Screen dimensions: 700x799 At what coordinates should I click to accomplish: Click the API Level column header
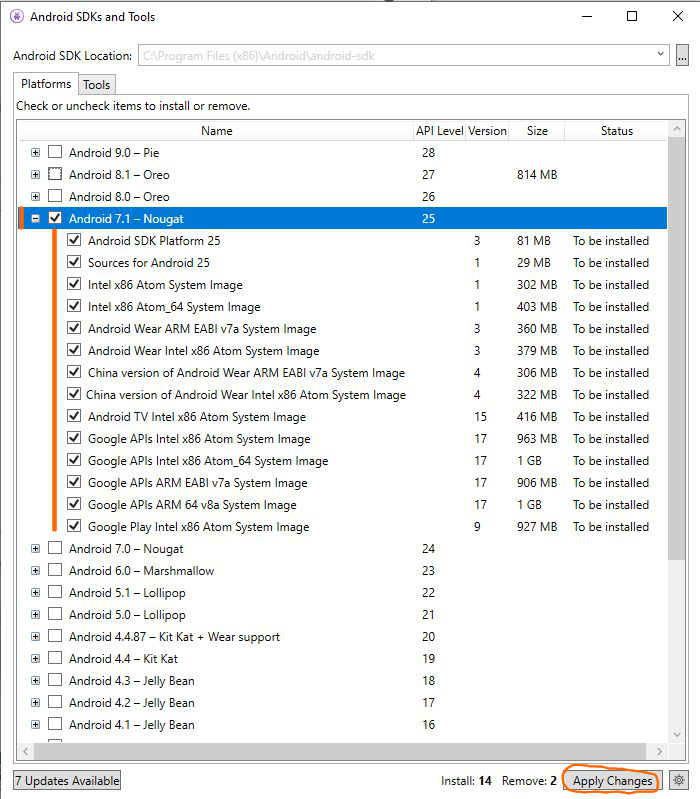(439, 131)
